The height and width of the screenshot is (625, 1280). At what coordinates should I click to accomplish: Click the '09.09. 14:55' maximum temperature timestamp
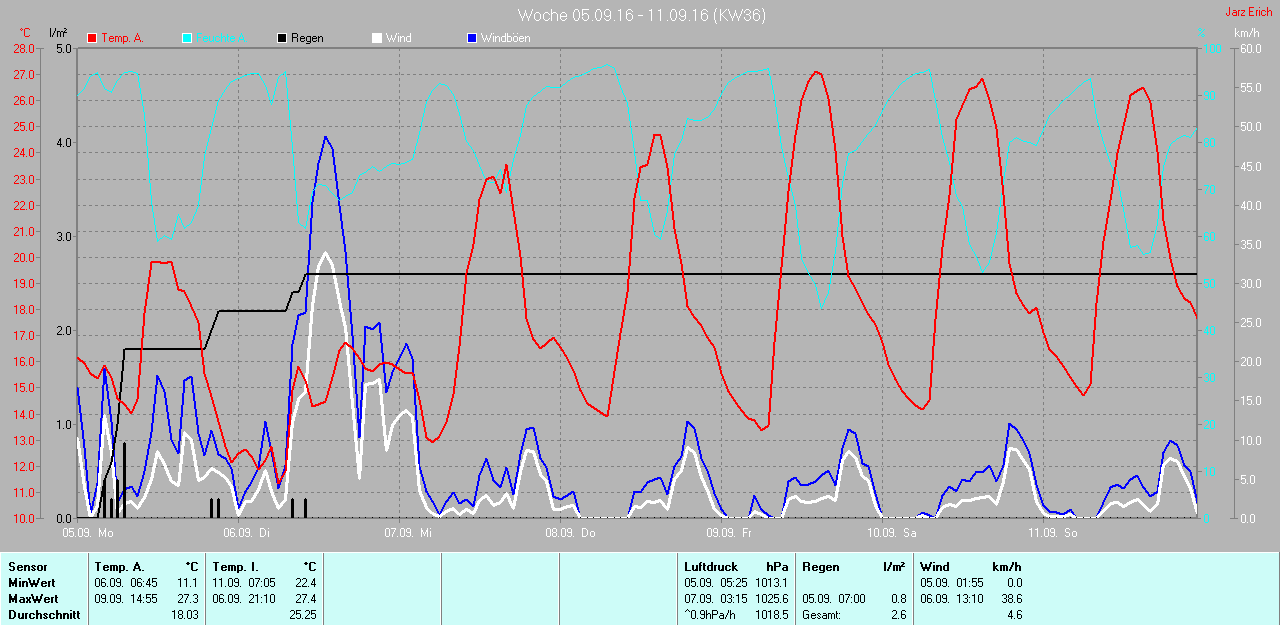click(x=125, y=599)
